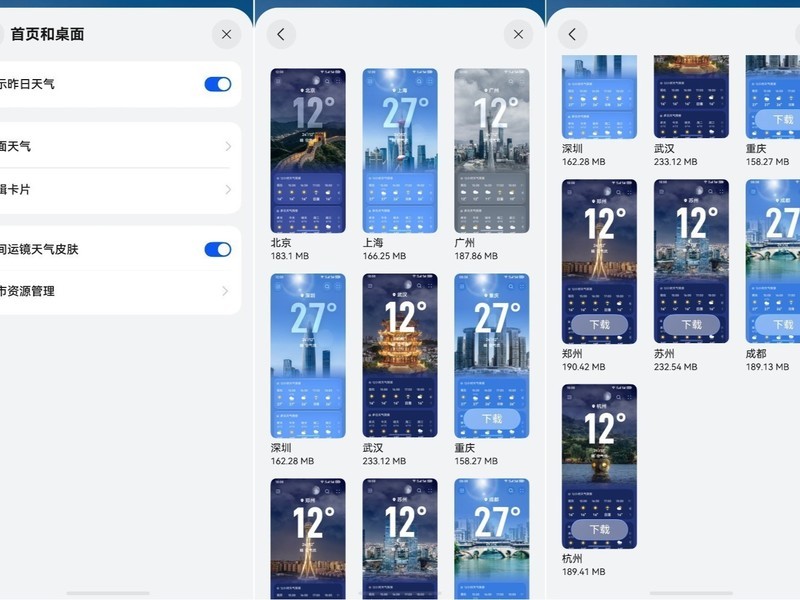Click the 首页和桌面 title

click(47, 34)
